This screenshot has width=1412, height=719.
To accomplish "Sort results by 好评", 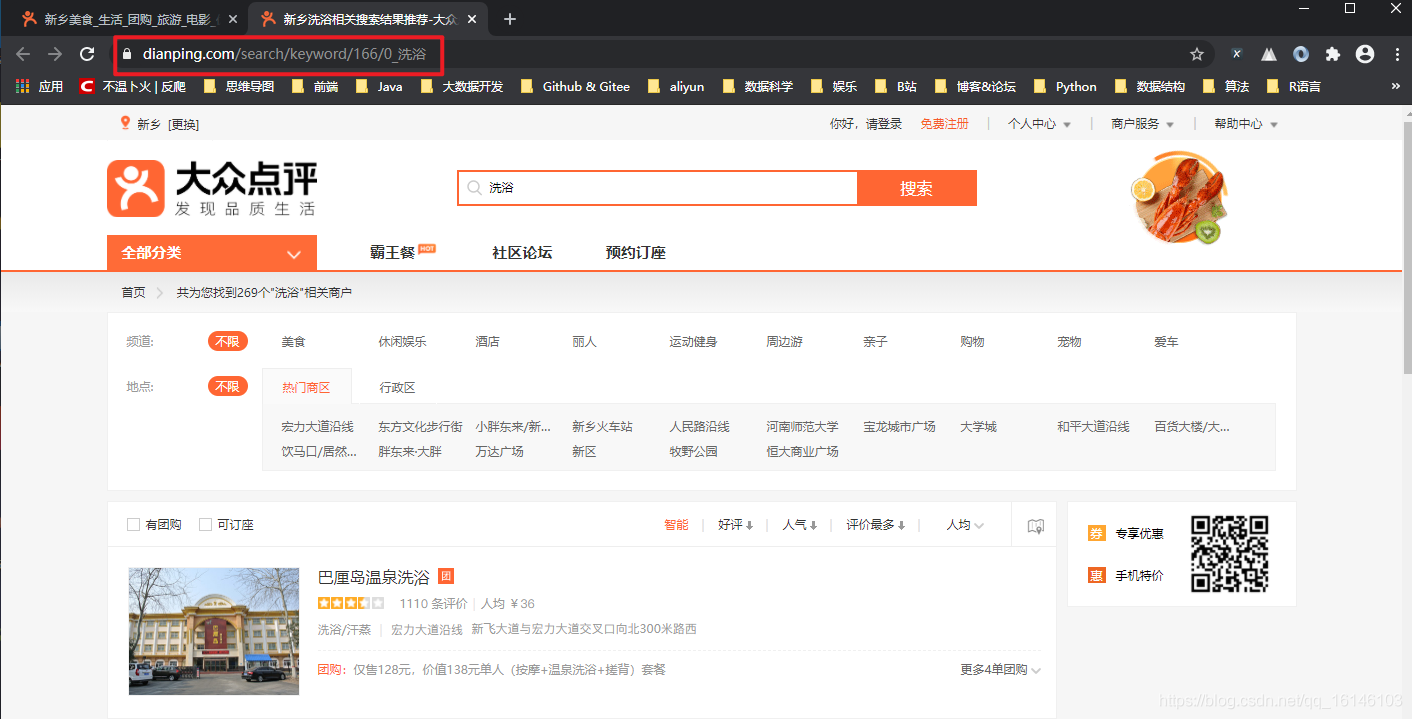I will click(x=735, y=525).
